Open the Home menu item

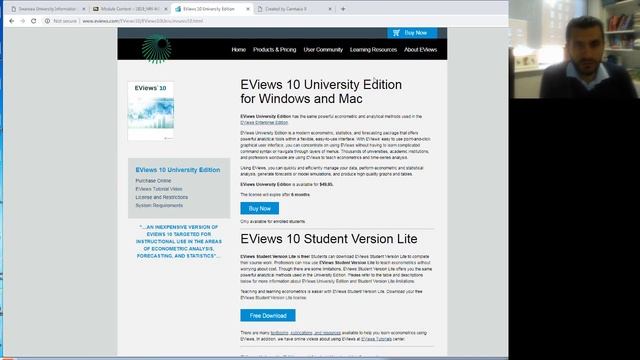pos(239,50)
